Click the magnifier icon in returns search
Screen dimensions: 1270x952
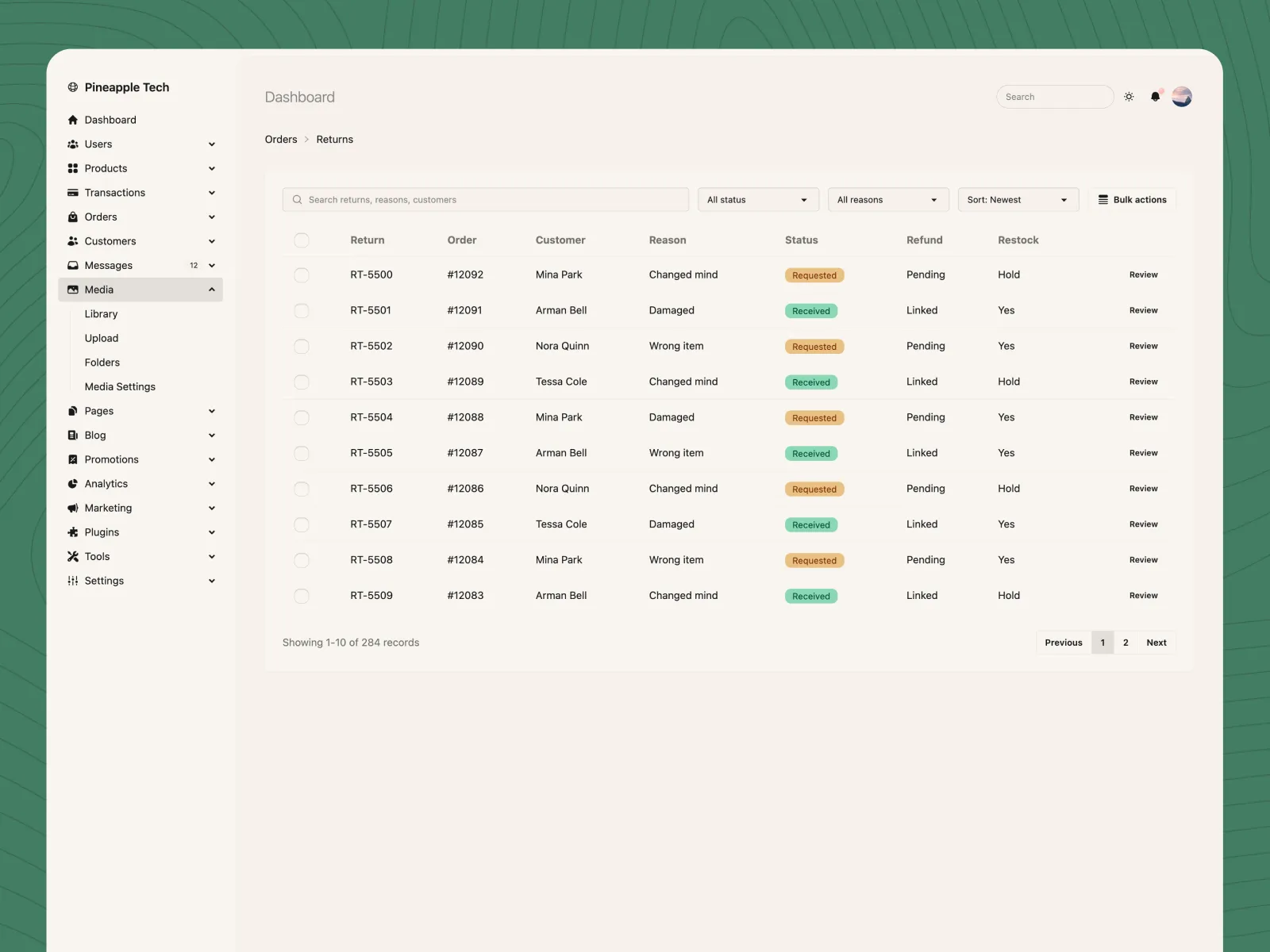pyautogui.click(x=298, y=200)
